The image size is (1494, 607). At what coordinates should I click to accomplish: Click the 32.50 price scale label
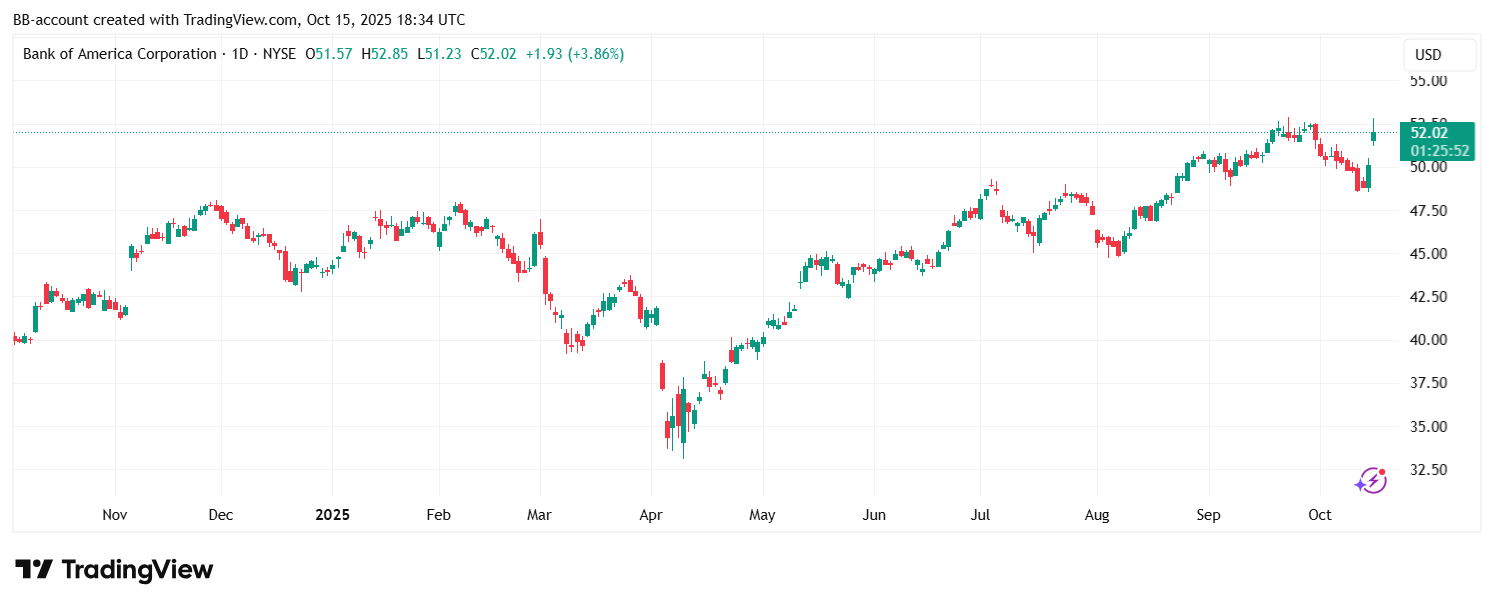point(1428,469)
